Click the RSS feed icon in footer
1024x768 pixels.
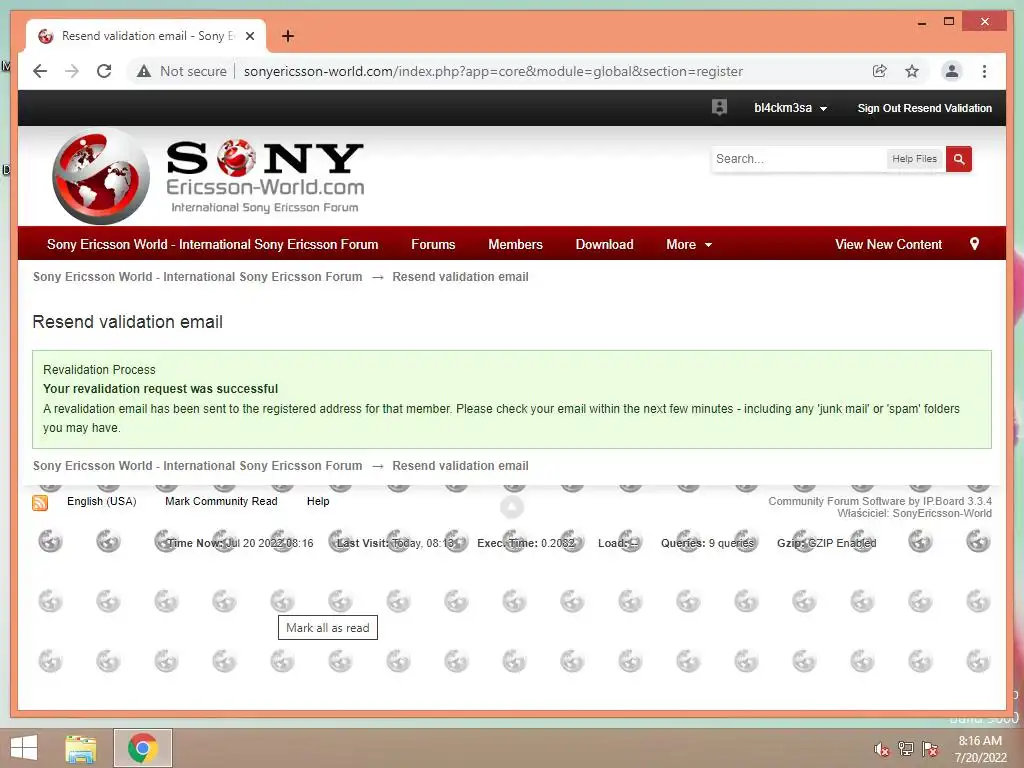pyautogui.click(x=40, y=502)
